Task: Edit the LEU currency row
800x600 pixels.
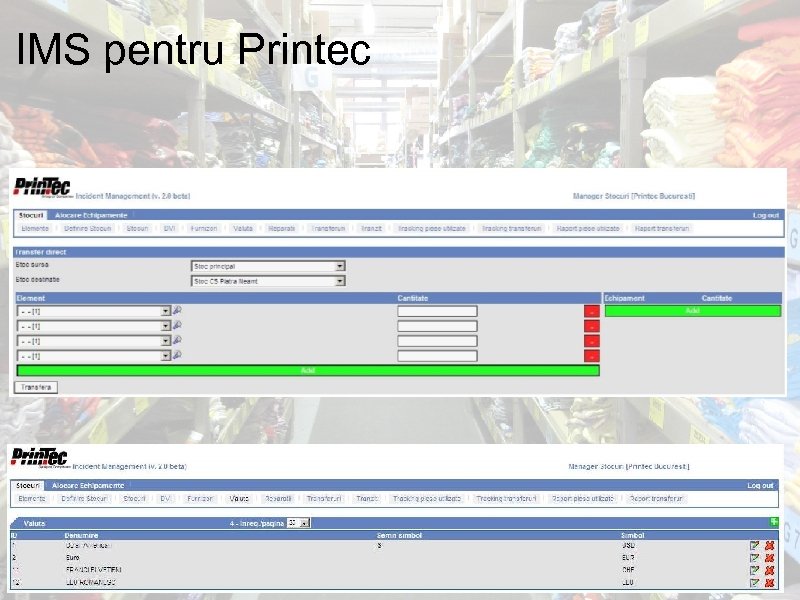Action: tap(755, 583)
